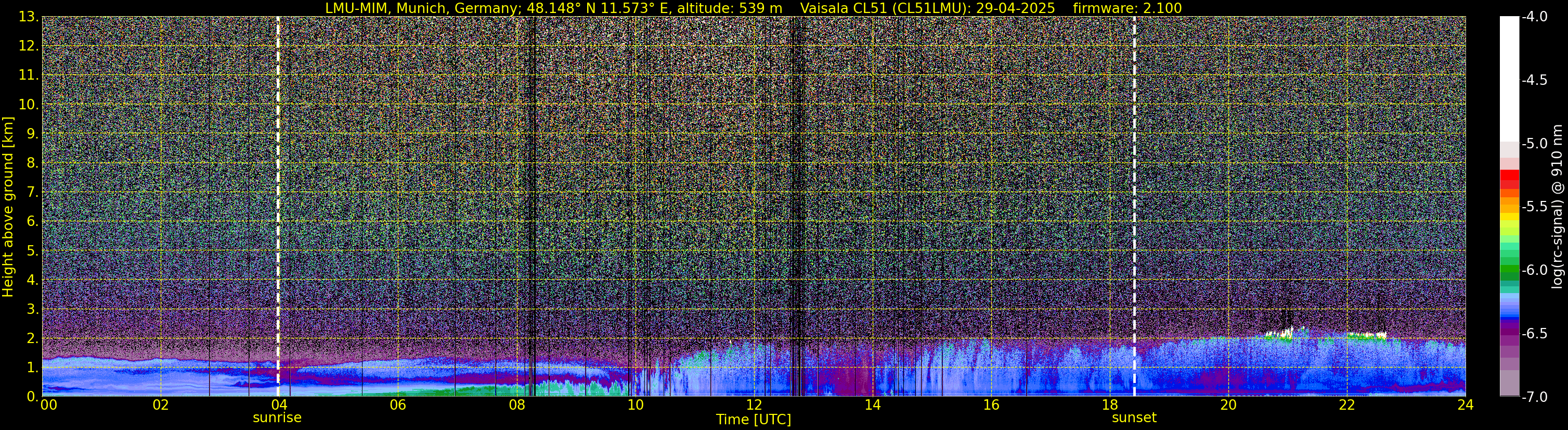Click the colorbar tick label '-4.0'
1568x430 pixels.
(1535, 17)
